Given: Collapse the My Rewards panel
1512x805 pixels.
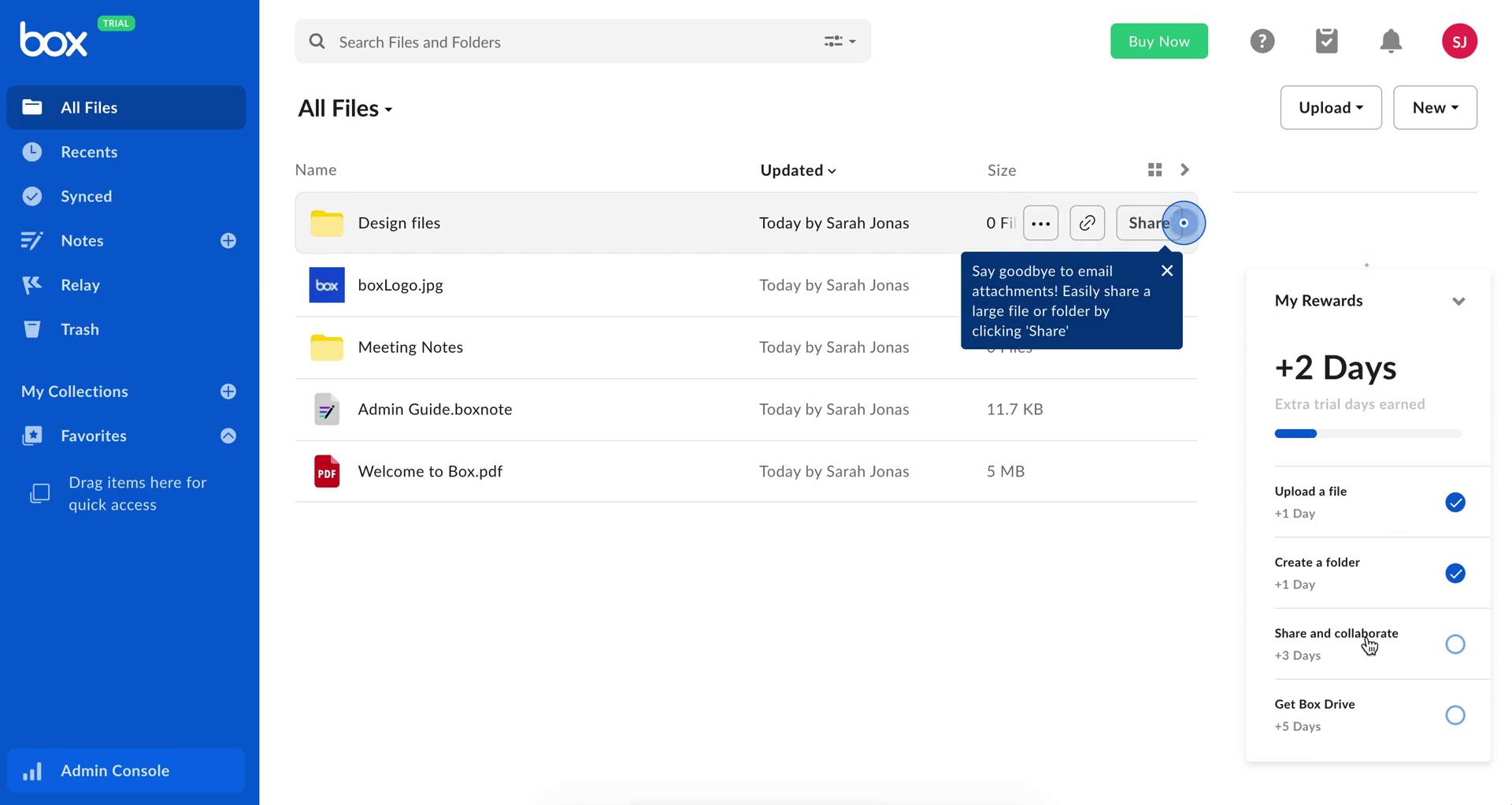Looking at the screenshot, I should 1459,301.
